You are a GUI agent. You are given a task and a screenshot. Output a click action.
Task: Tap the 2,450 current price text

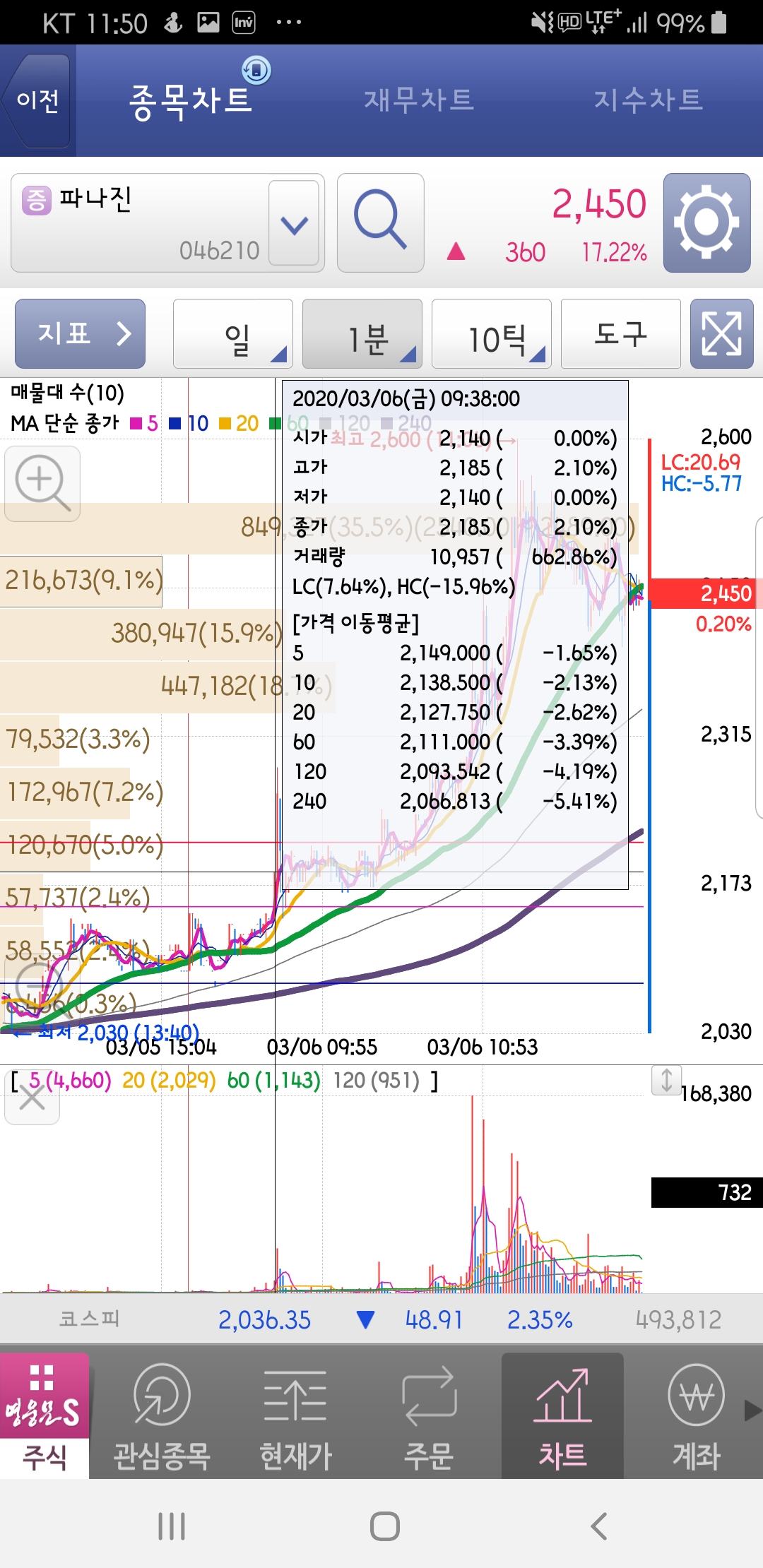click(x=598, y=204)
